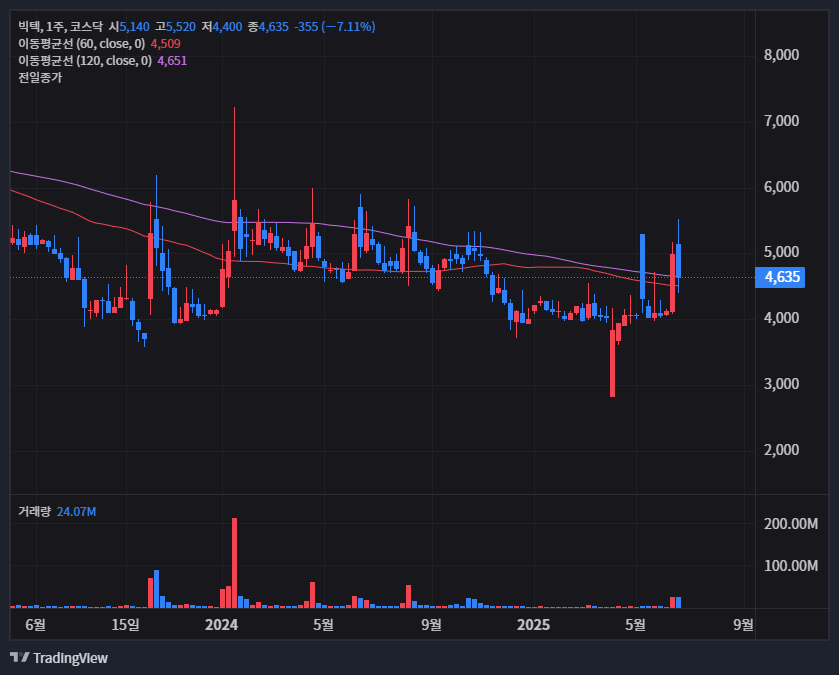Click the 5,000 price axis label
This screenshot has width=839, height=675.
pos(781,252)
